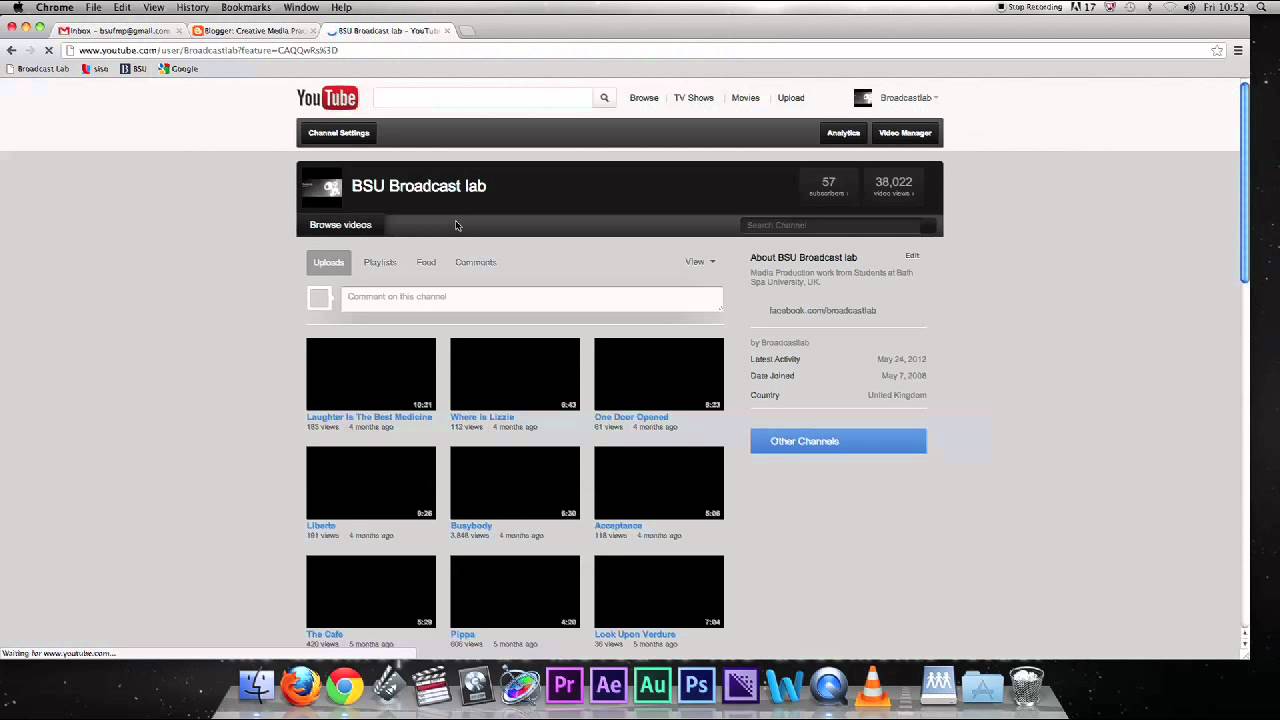Click the Where is Lizzie video title
This screenshot has height=720, width=1280.
point(482,417)
